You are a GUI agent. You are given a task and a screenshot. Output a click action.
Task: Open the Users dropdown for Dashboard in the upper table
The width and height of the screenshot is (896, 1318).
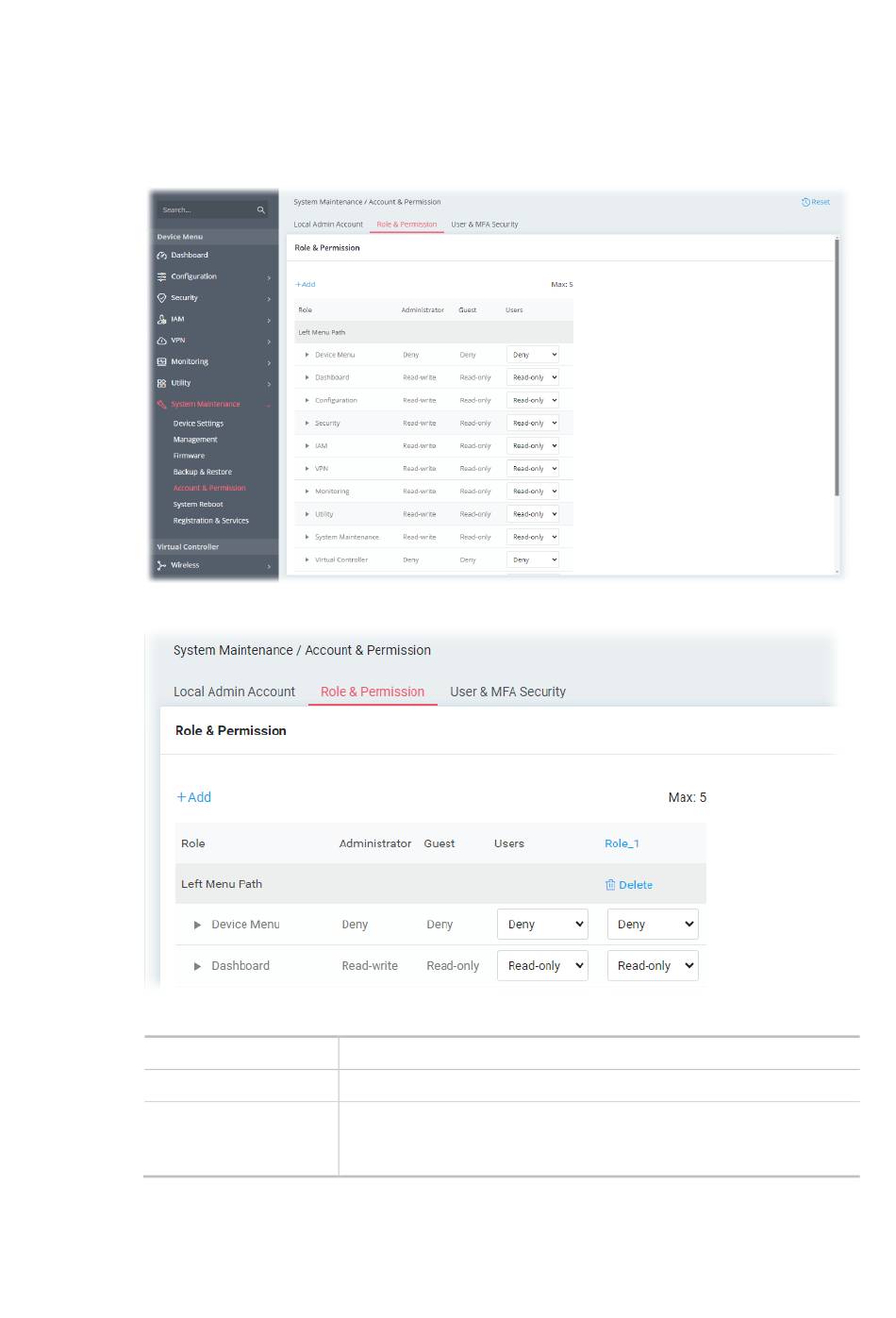click(533, 377)
